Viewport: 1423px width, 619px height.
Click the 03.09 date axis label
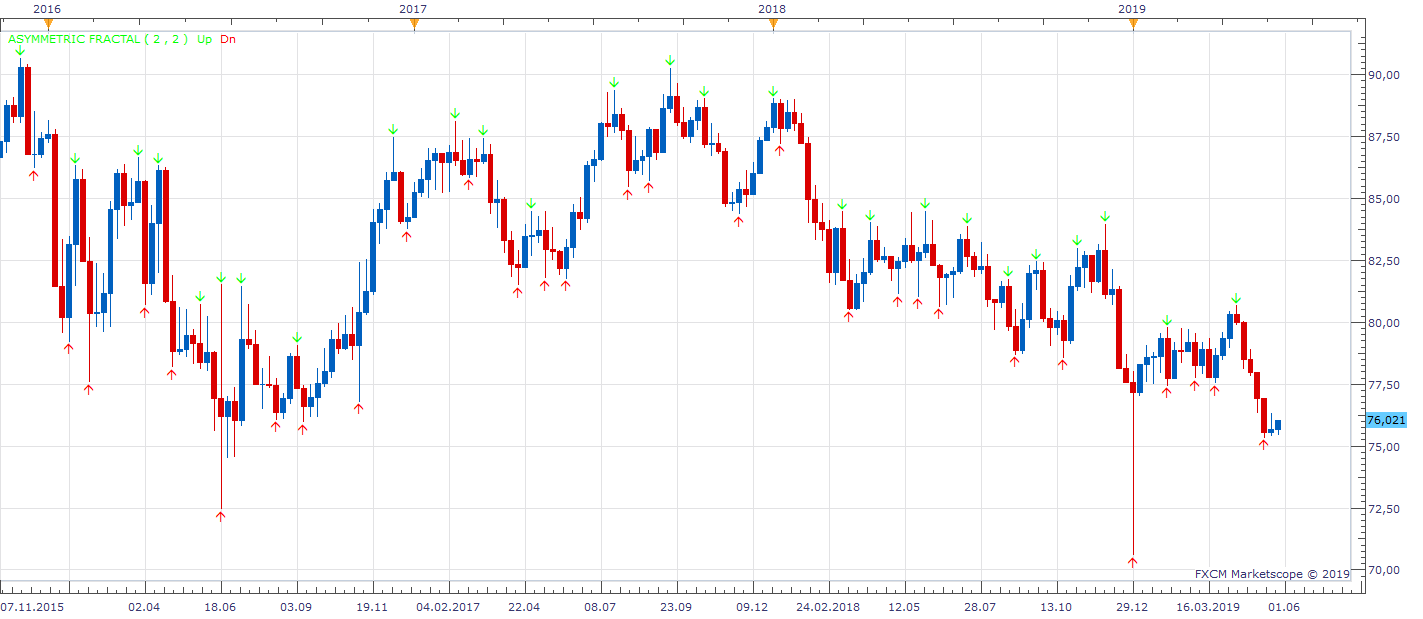pyautogui.click(x=296, y=607)
